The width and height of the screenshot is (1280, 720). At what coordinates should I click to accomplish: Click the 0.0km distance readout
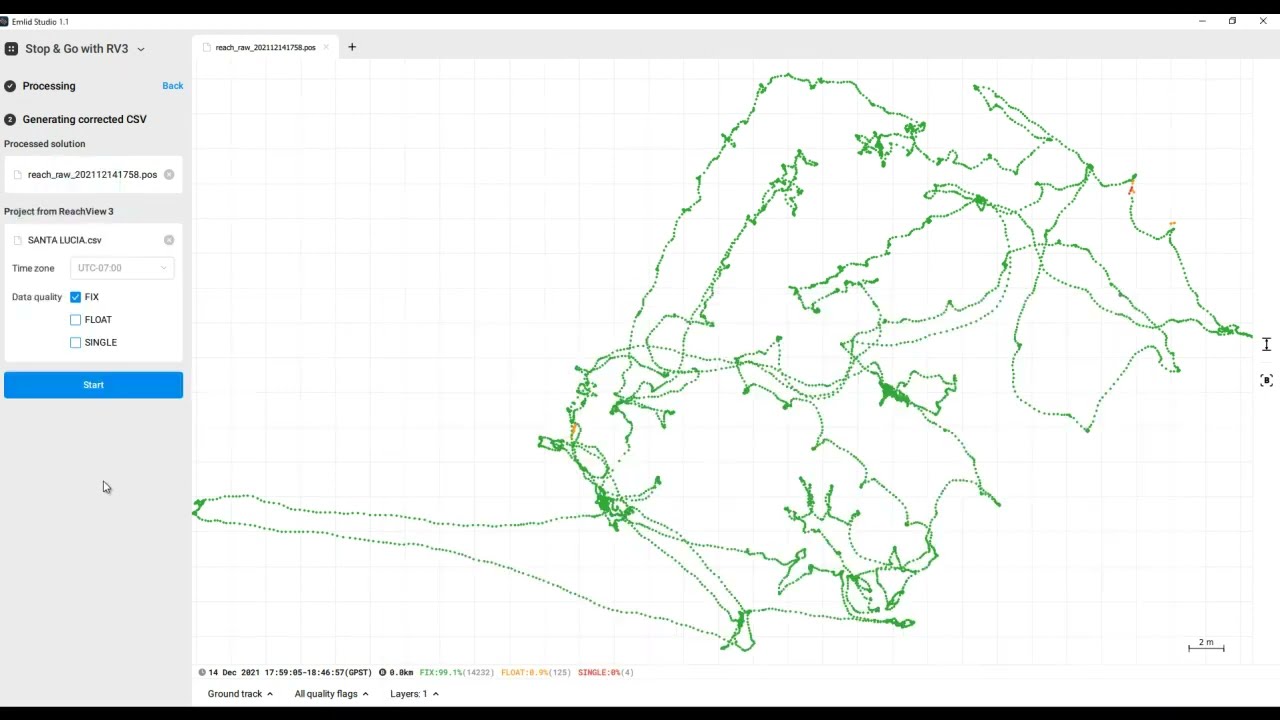[401, 673]
